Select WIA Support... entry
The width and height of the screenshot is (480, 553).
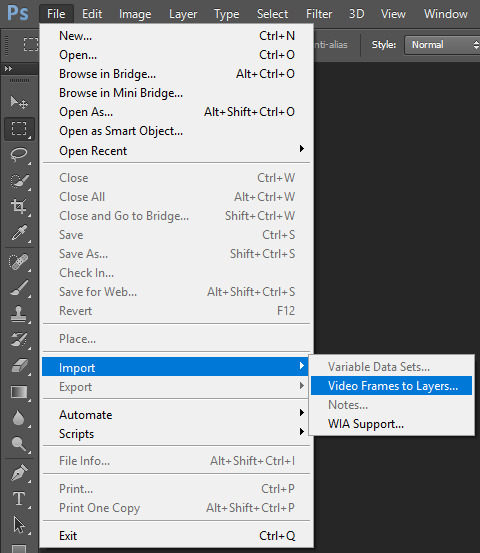click(391, 424)
